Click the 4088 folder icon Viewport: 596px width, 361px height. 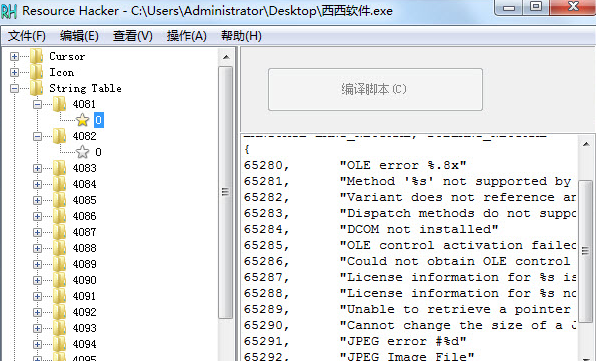[x=59, y=248]
